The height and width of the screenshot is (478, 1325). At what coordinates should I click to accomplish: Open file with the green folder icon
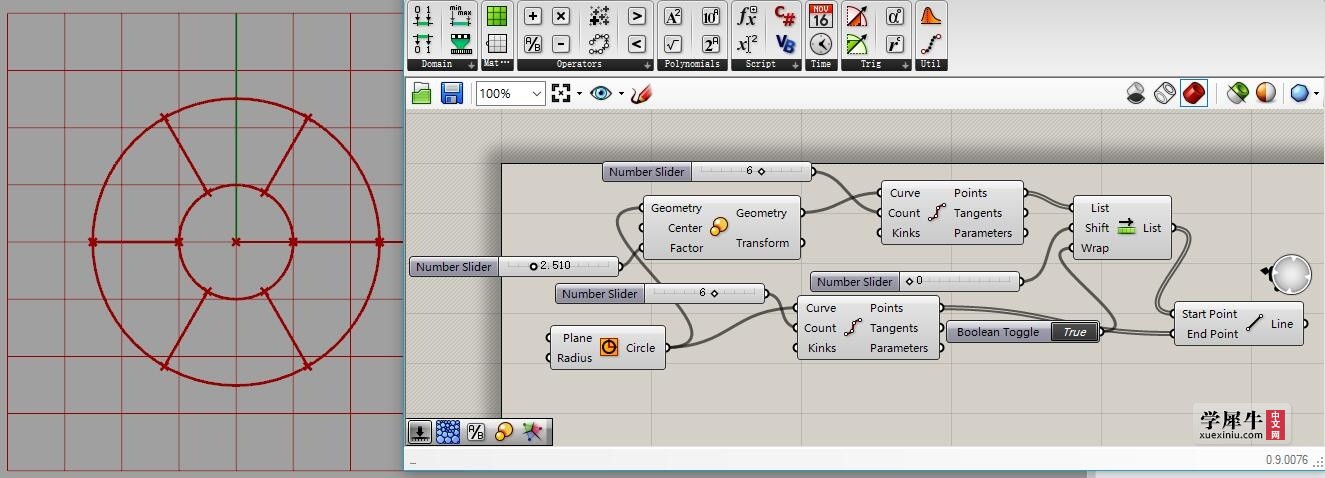tap(421, 94)
